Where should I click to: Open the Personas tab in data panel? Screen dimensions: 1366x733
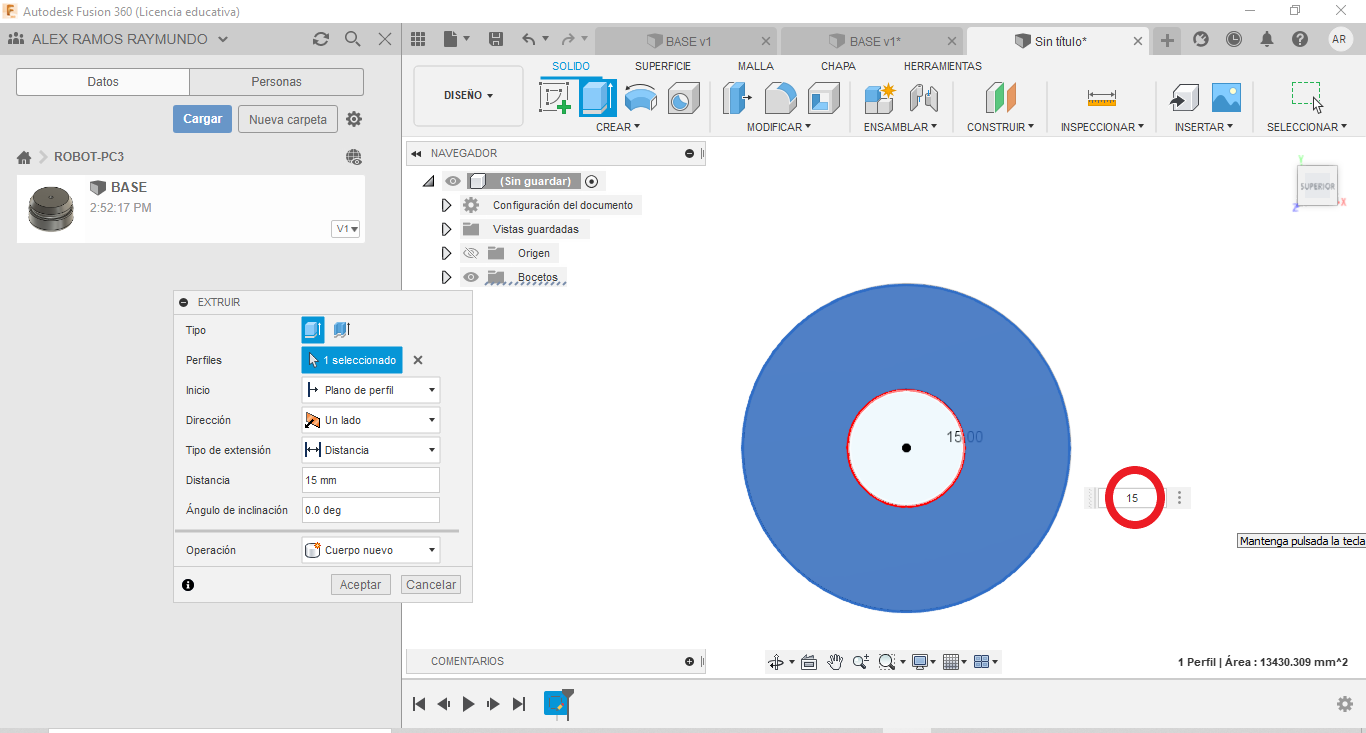(276, 82)
